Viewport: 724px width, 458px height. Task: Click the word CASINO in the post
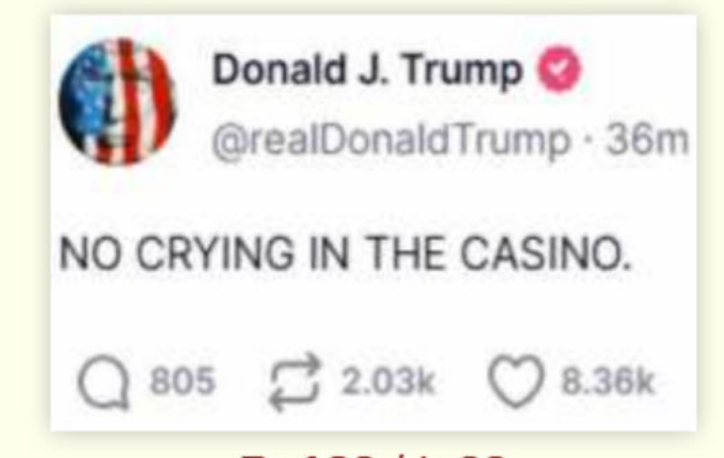coord(546,253)
